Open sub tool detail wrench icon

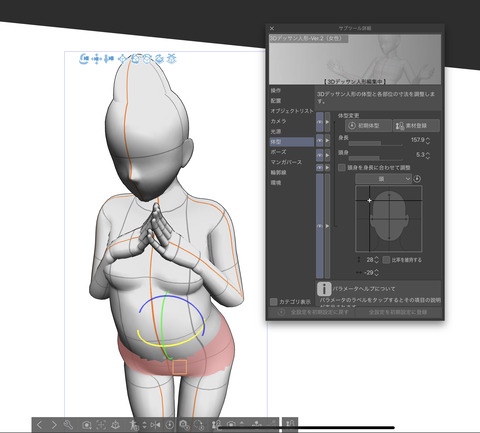click(68, 425)
